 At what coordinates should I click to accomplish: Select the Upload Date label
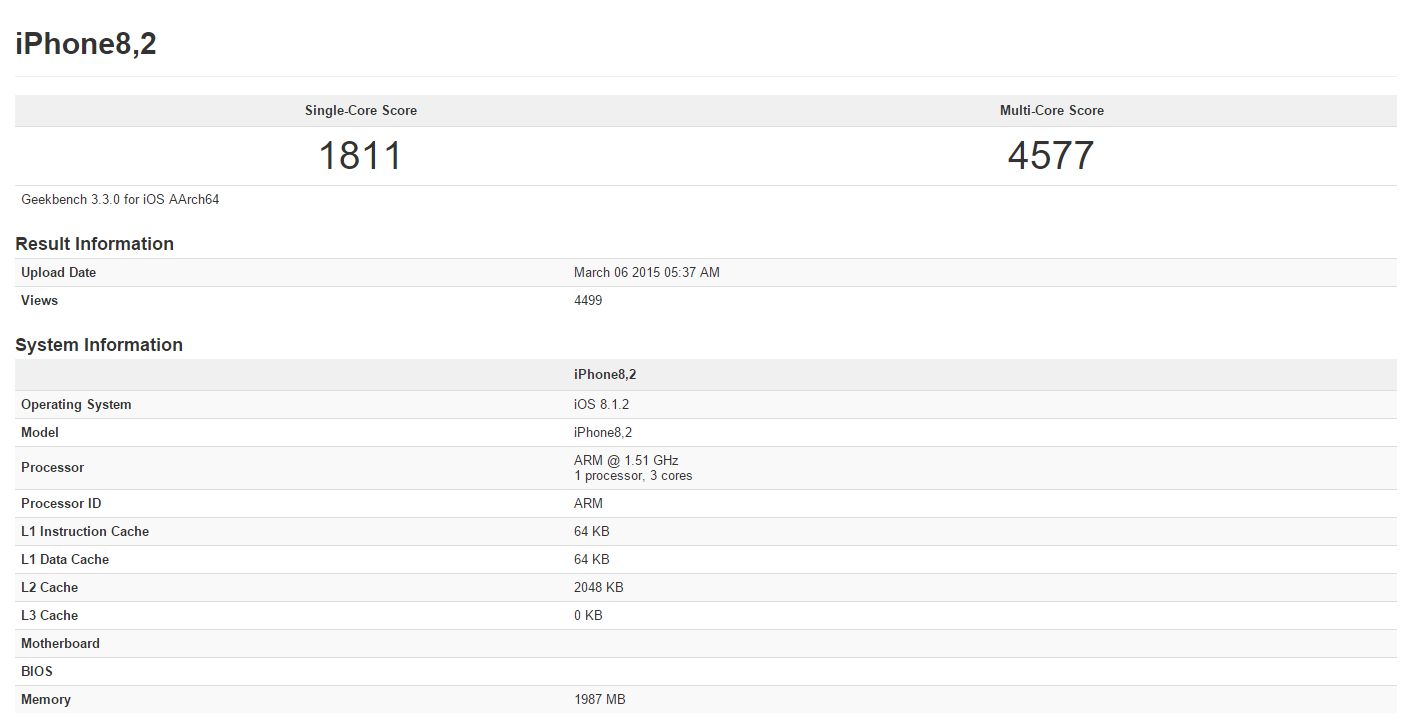(x=58, y=273)
